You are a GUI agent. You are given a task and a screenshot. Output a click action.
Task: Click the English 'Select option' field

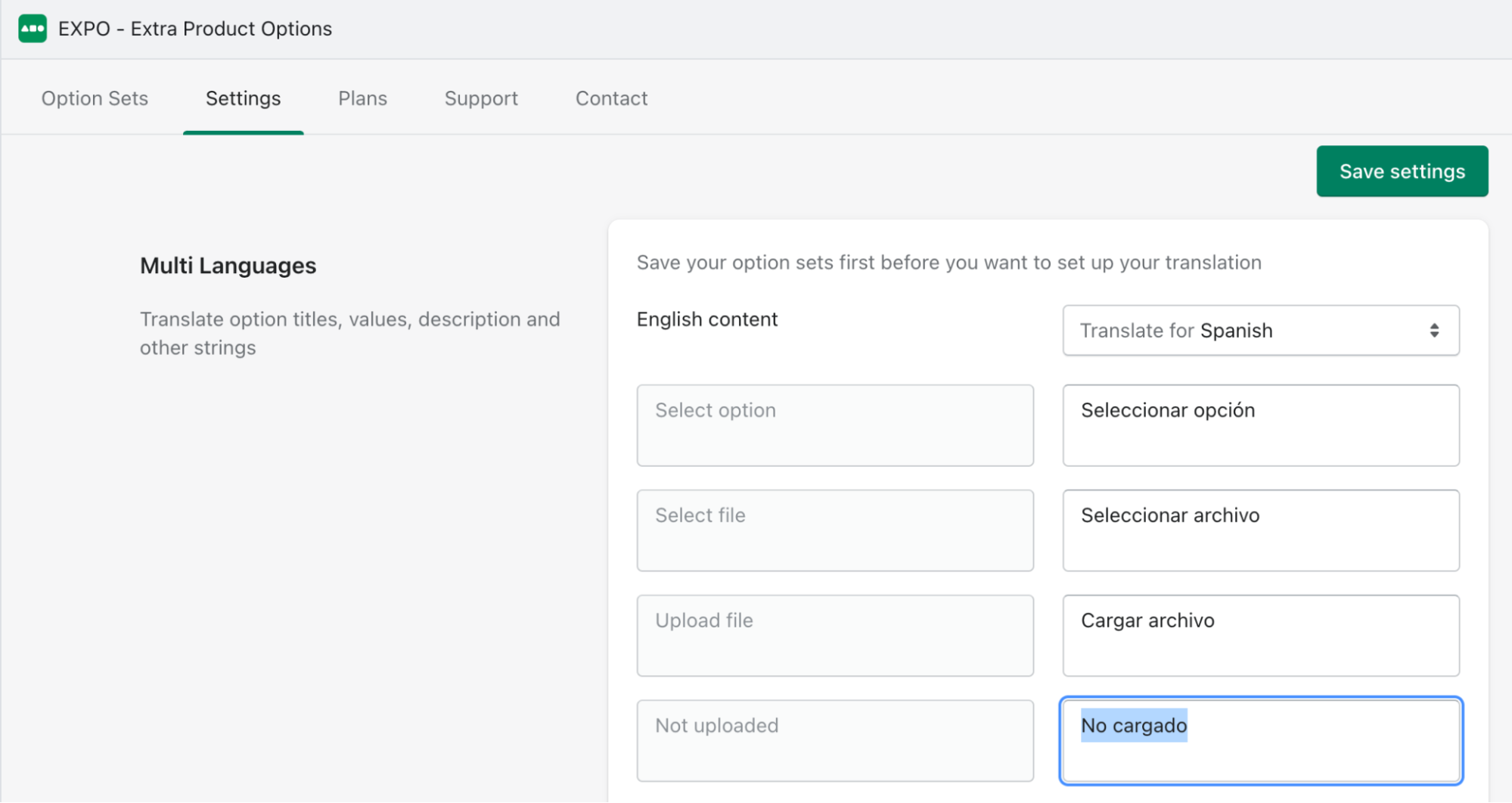(x=835, y=425)
